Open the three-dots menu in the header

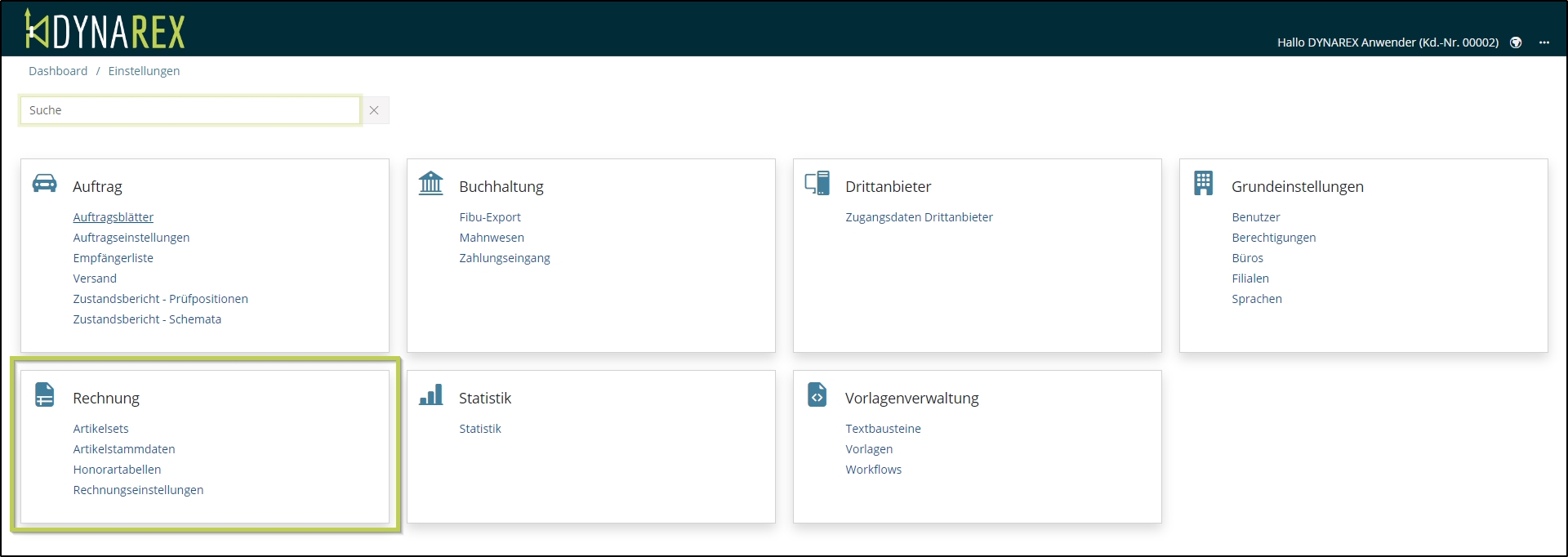coord(1544,42)
